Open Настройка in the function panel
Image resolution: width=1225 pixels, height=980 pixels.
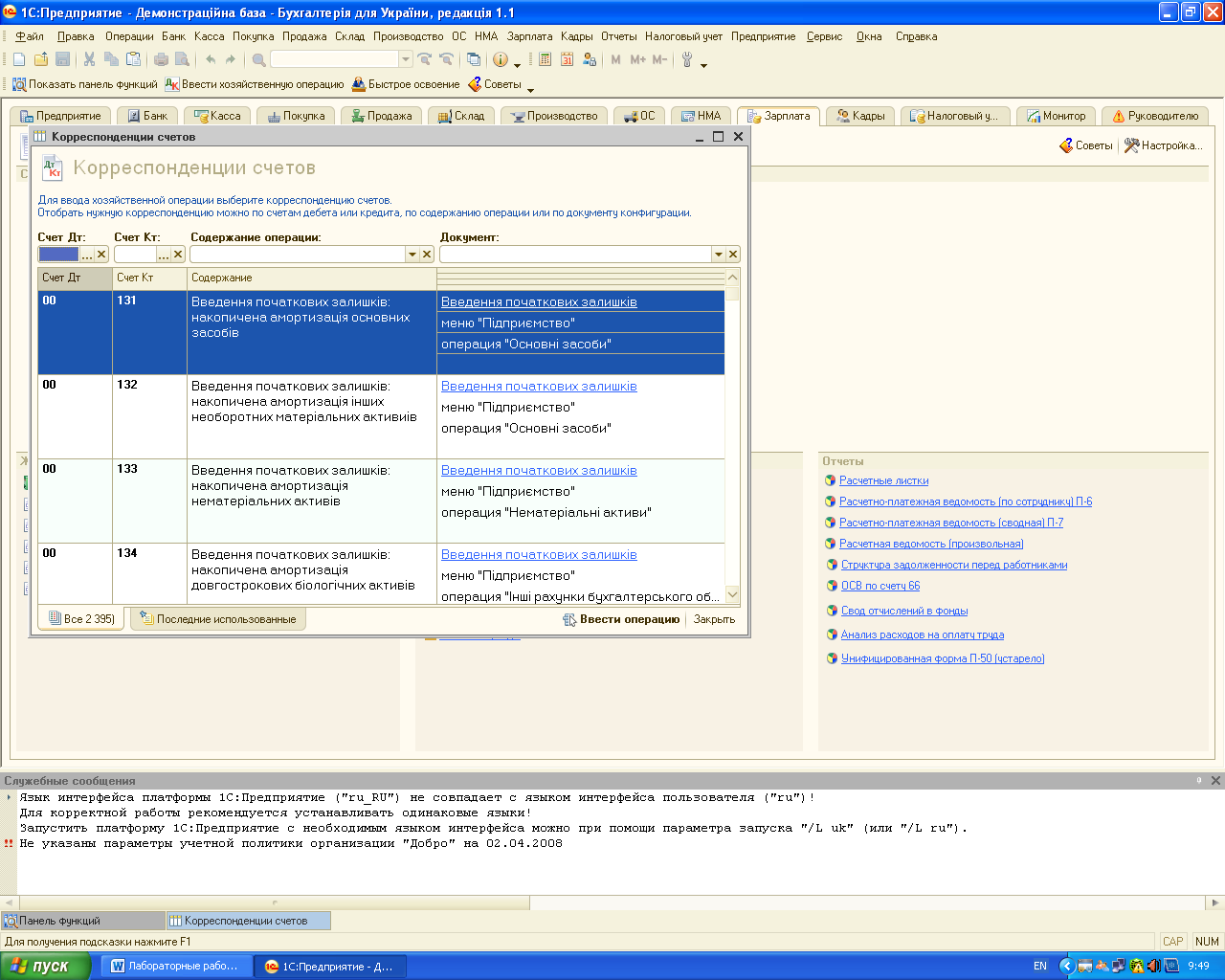click(1163, 145)
